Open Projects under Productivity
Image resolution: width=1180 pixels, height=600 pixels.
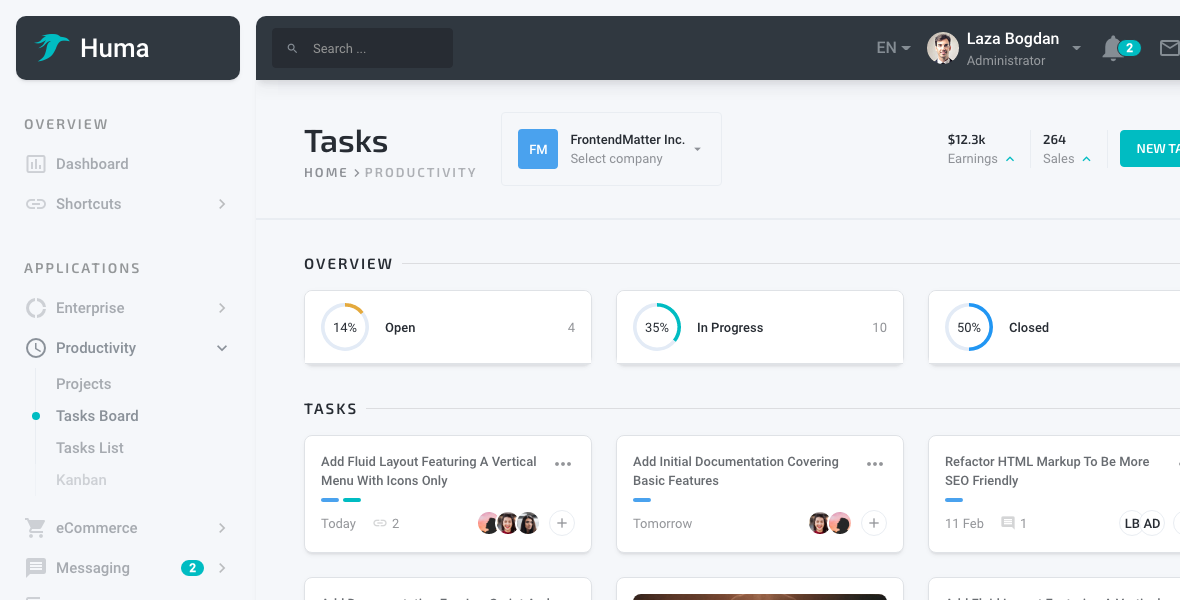[84, 384]
